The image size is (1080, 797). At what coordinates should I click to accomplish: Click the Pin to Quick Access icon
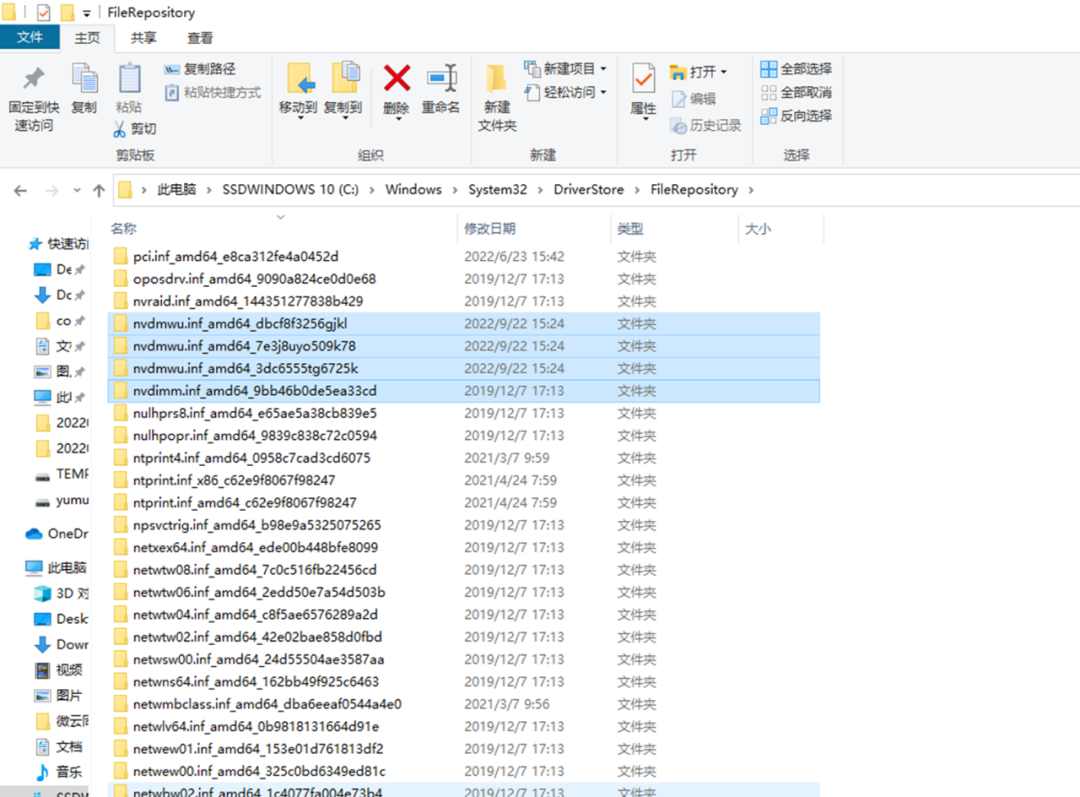click(x=34, y=80)
